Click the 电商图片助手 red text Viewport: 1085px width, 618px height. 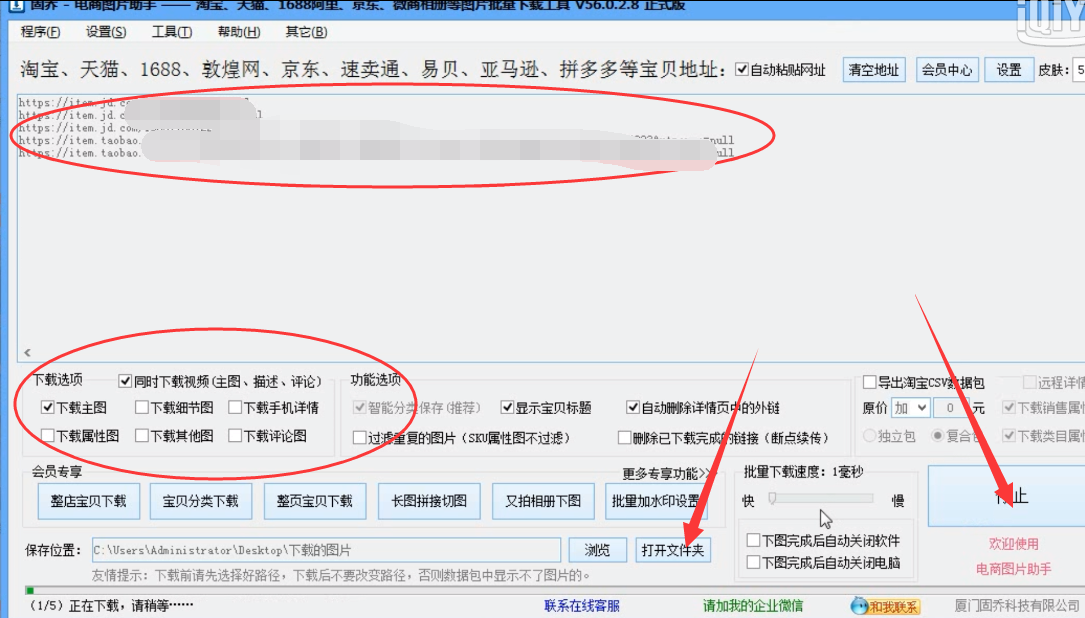point(1013,569)
